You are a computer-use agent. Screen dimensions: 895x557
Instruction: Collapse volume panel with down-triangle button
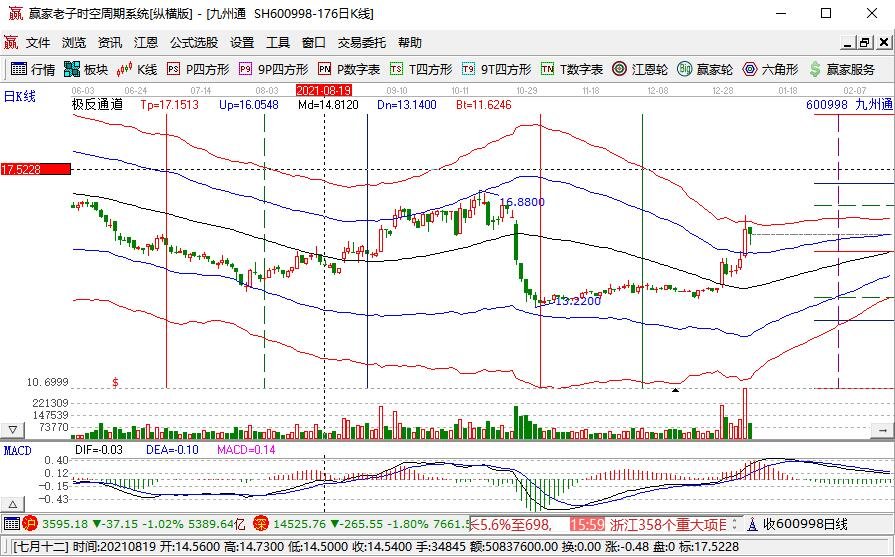tap(13, 430)
